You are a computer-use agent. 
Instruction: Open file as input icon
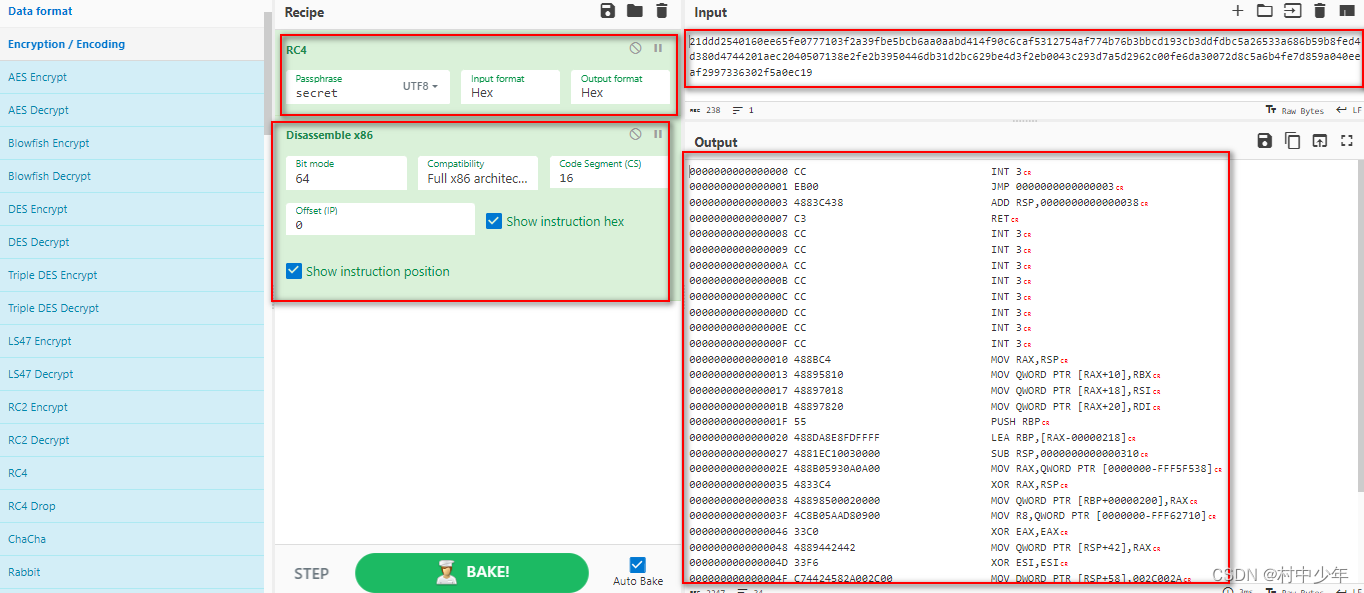coord(1292,11)
